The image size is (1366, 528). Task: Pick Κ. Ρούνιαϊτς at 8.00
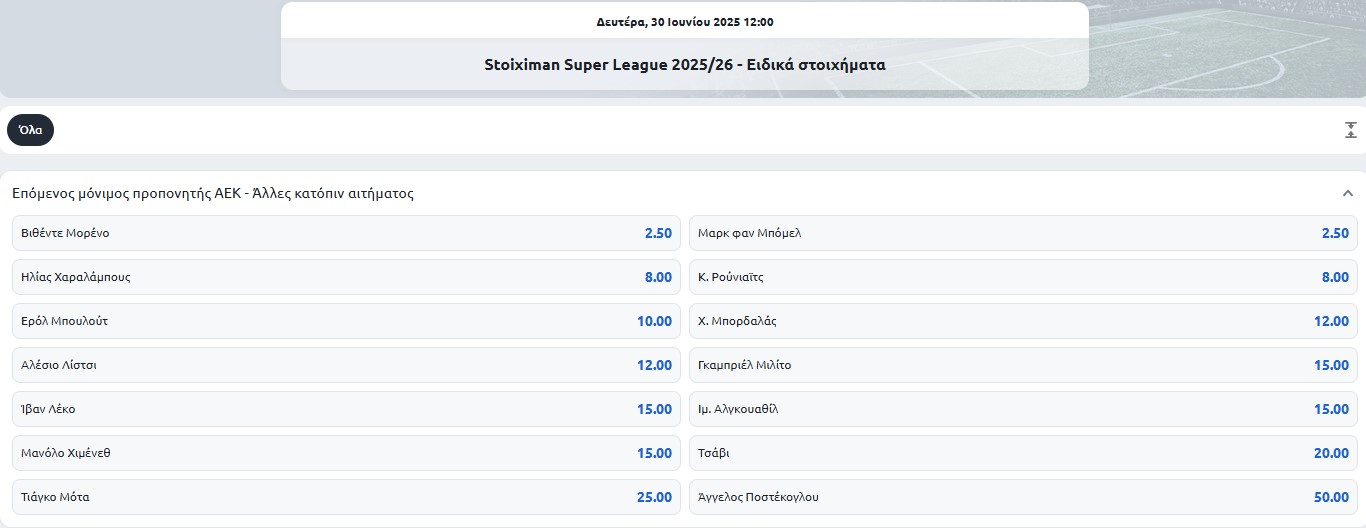coord(1023,277)
